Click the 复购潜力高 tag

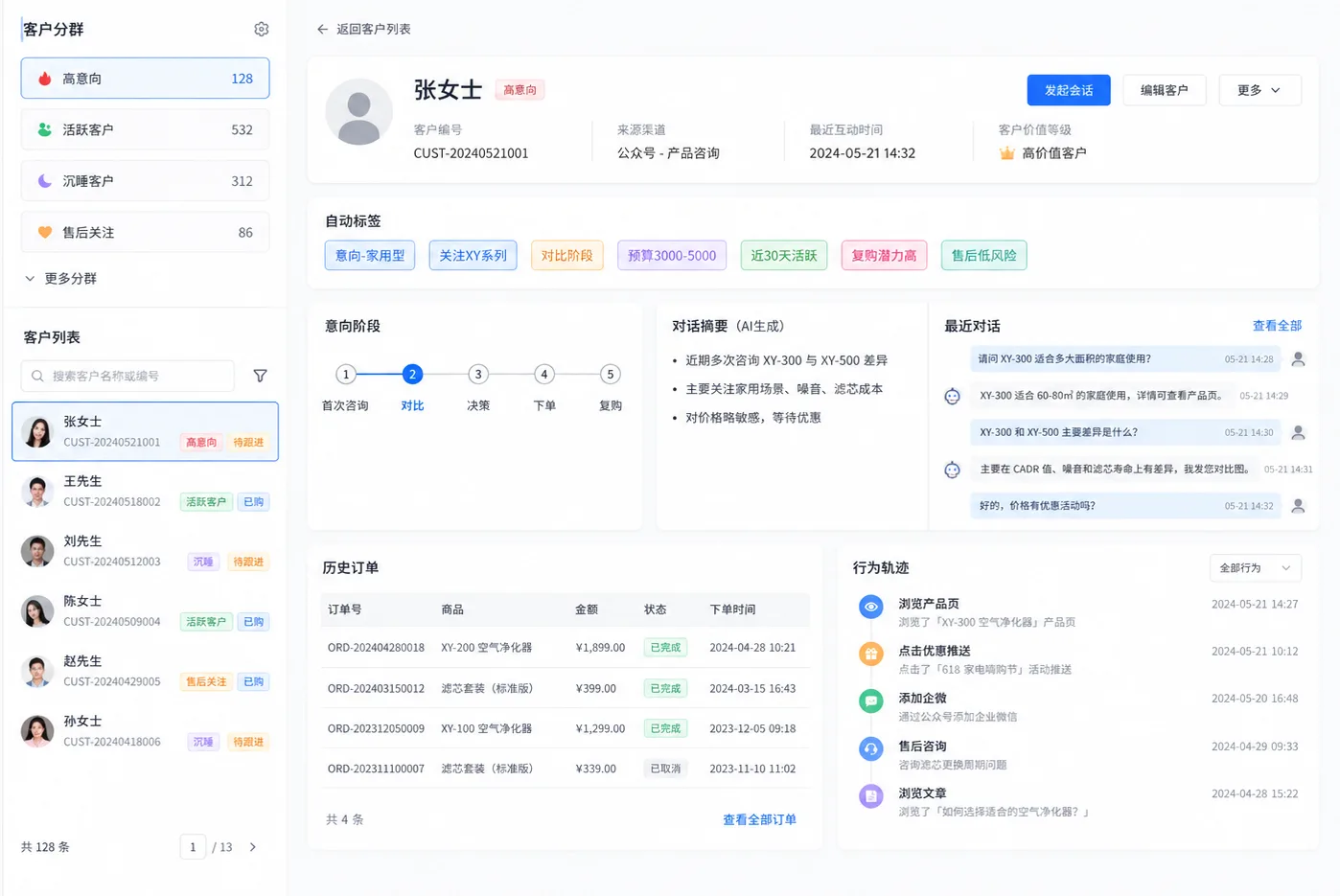click(x=884, y=255)
